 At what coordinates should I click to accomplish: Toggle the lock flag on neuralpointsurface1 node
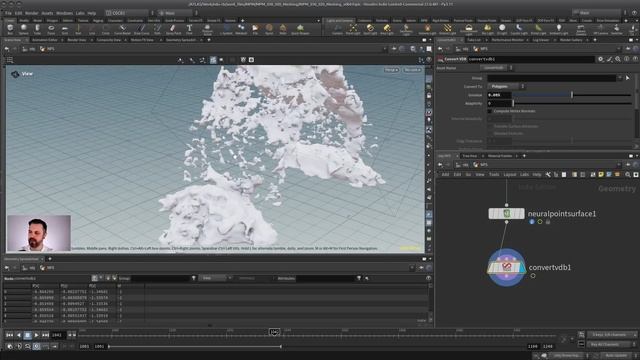548,222
